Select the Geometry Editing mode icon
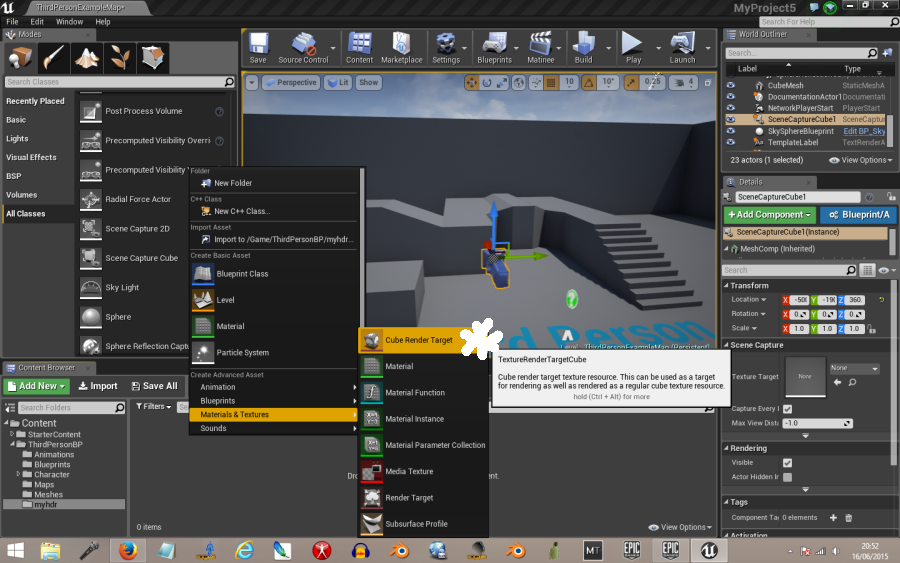 click(x=153, y=57)
